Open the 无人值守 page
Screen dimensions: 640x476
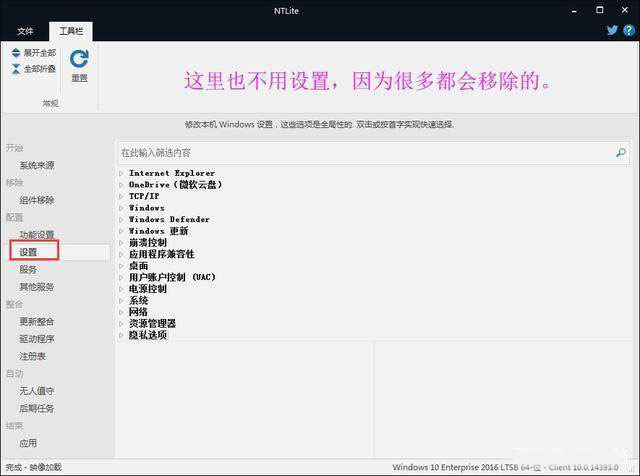pyautogui.click(x=37, y=391)
